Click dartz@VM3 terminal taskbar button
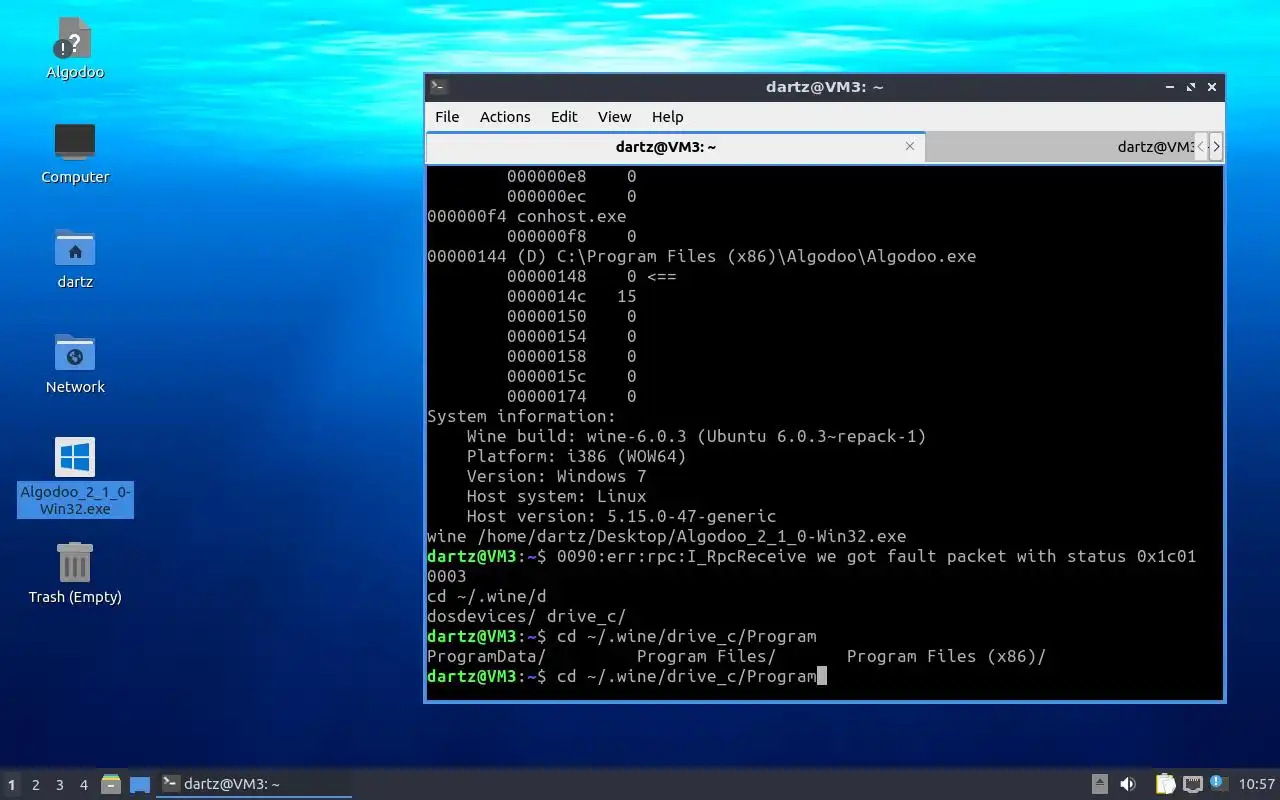The width and height of the screenshot is (1280, 800). point(255,784)
